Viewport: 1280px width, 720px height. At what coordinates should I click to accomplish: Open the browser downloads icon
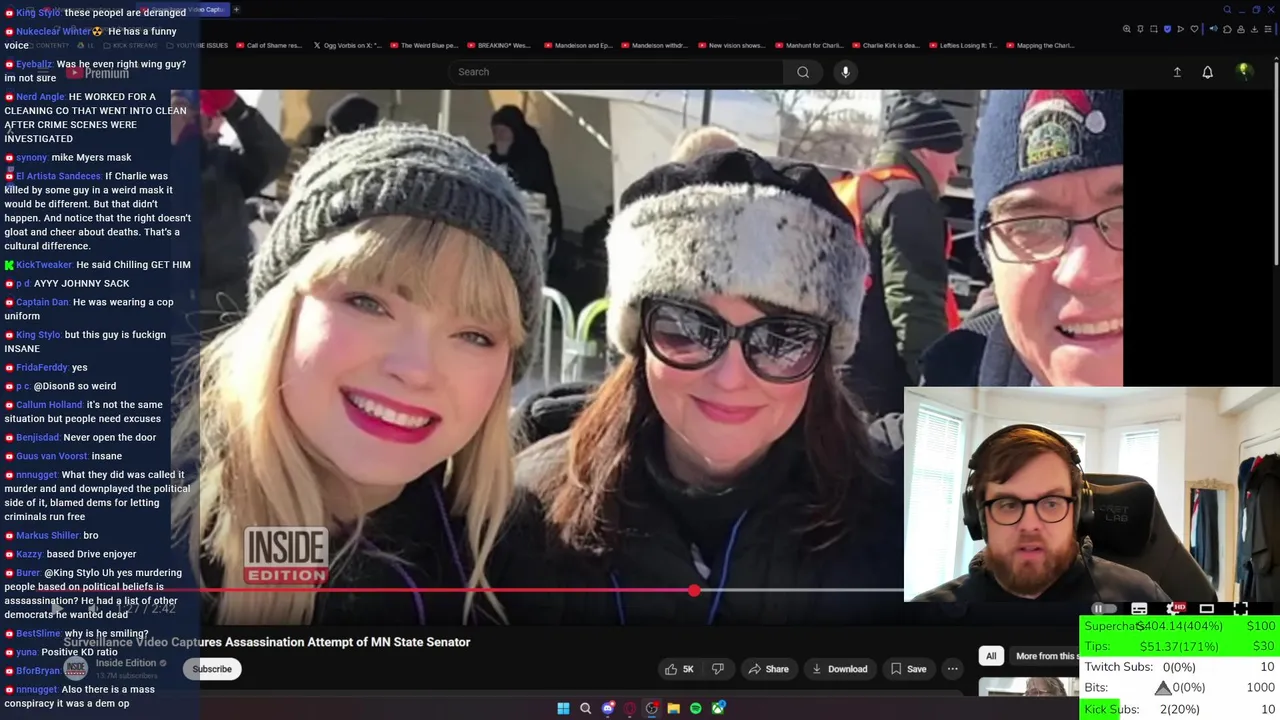click(x=1254, y=29)
